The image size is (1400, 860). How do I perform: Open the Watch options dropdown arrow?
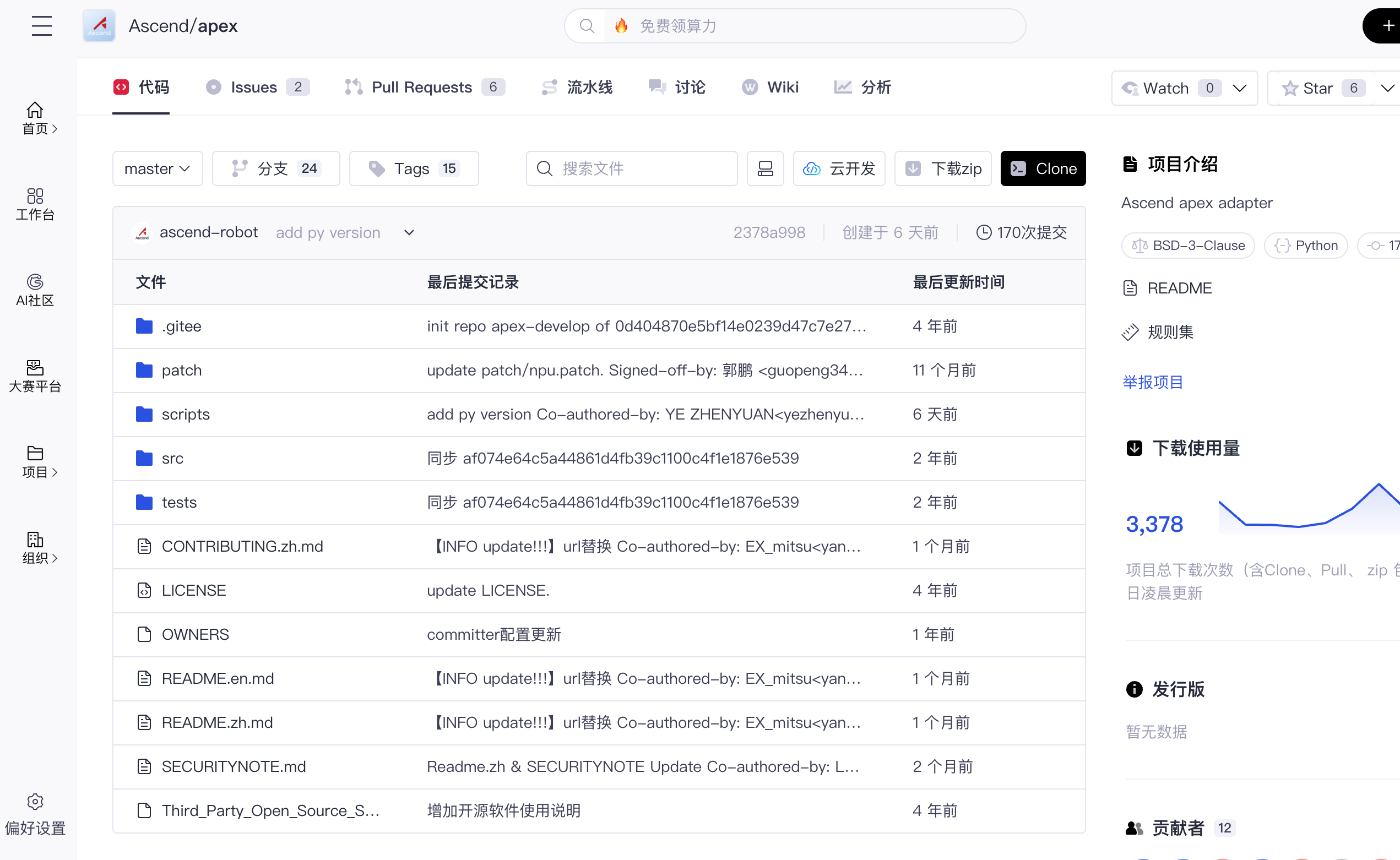coord(1240,88)
